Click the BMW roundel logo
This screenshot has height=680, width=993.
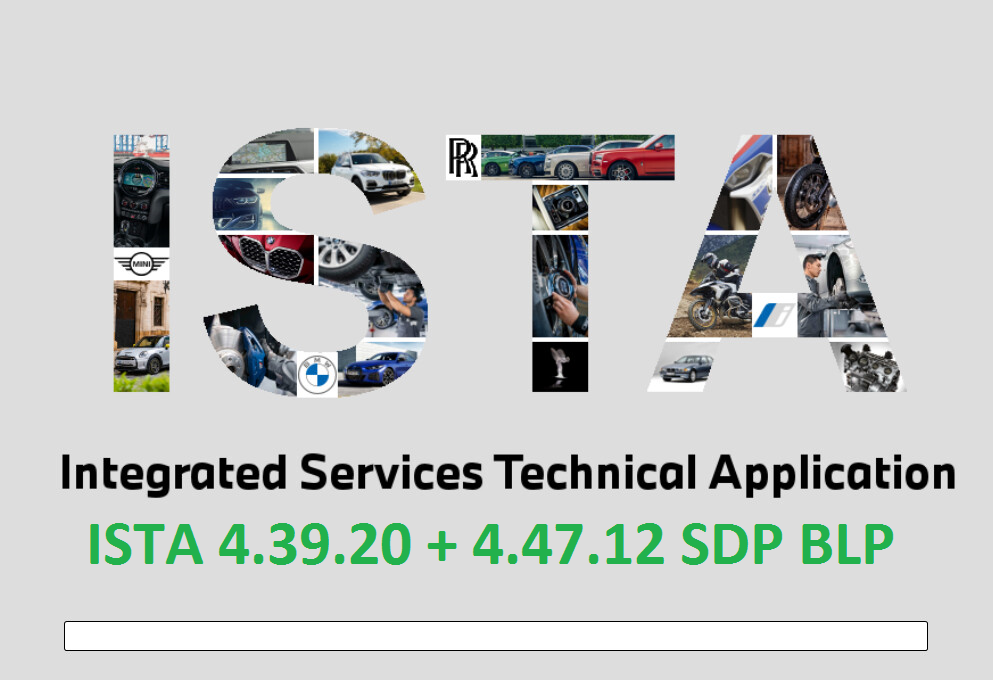point(317,377)
